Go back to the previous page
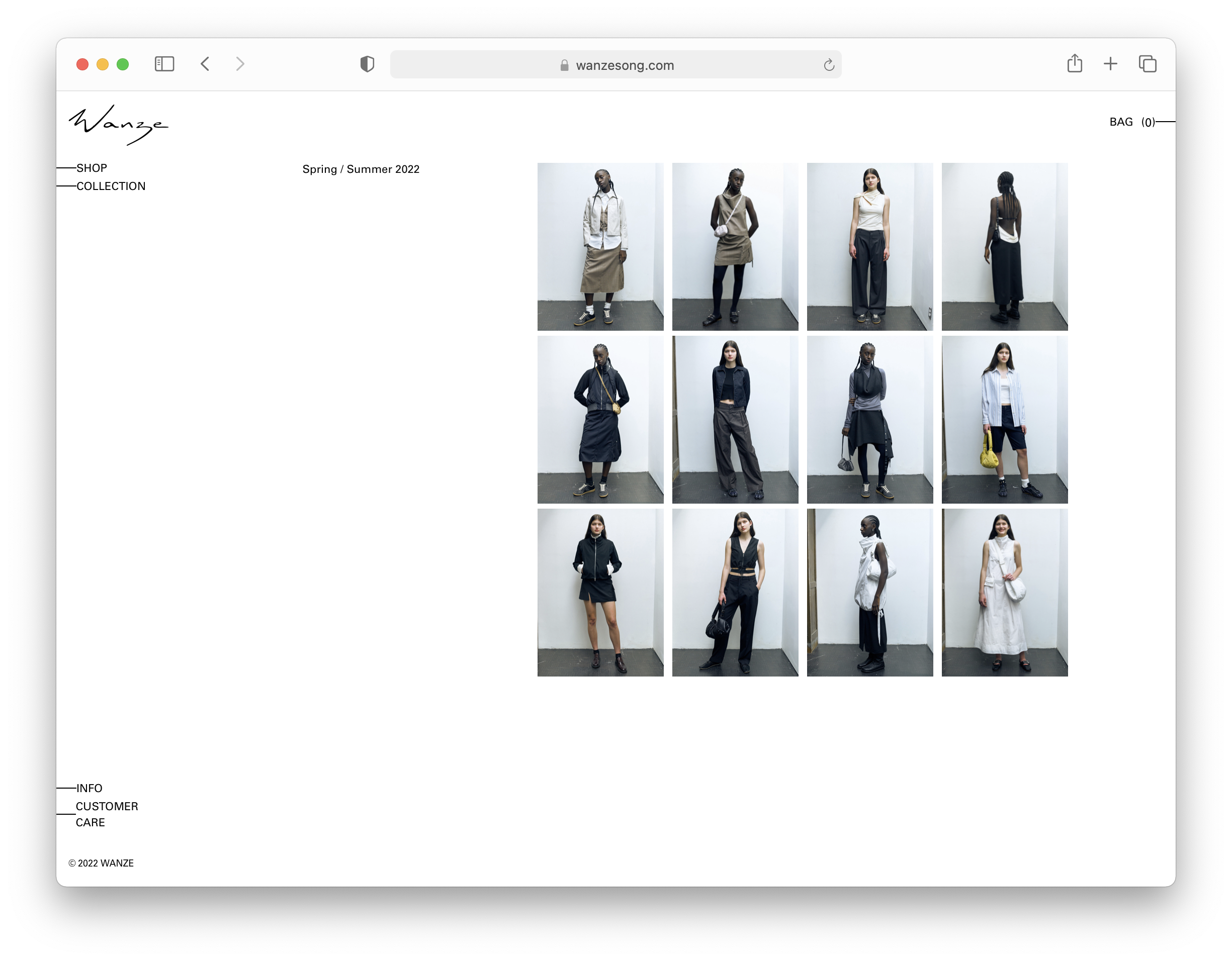This screenshot has width=1232, height=961. click(205, 64)
